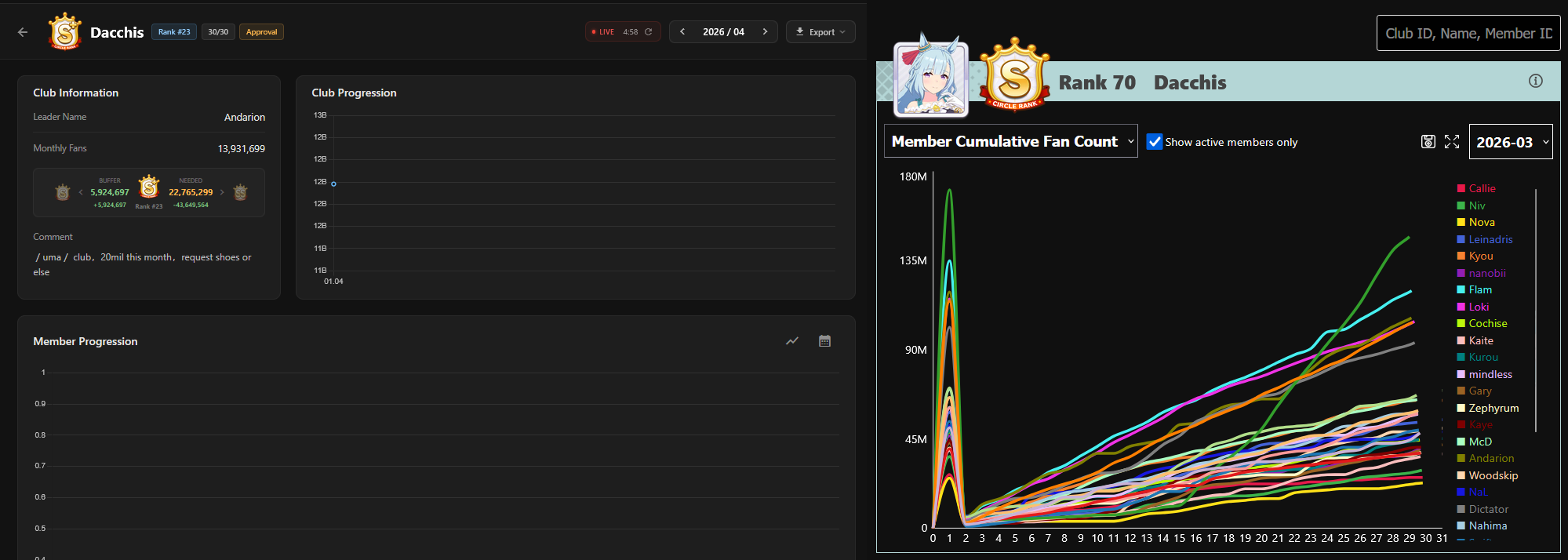Click the Circle Rank S badge beside Rank 70
The image size is (1568, 560).
[1014, 75]
